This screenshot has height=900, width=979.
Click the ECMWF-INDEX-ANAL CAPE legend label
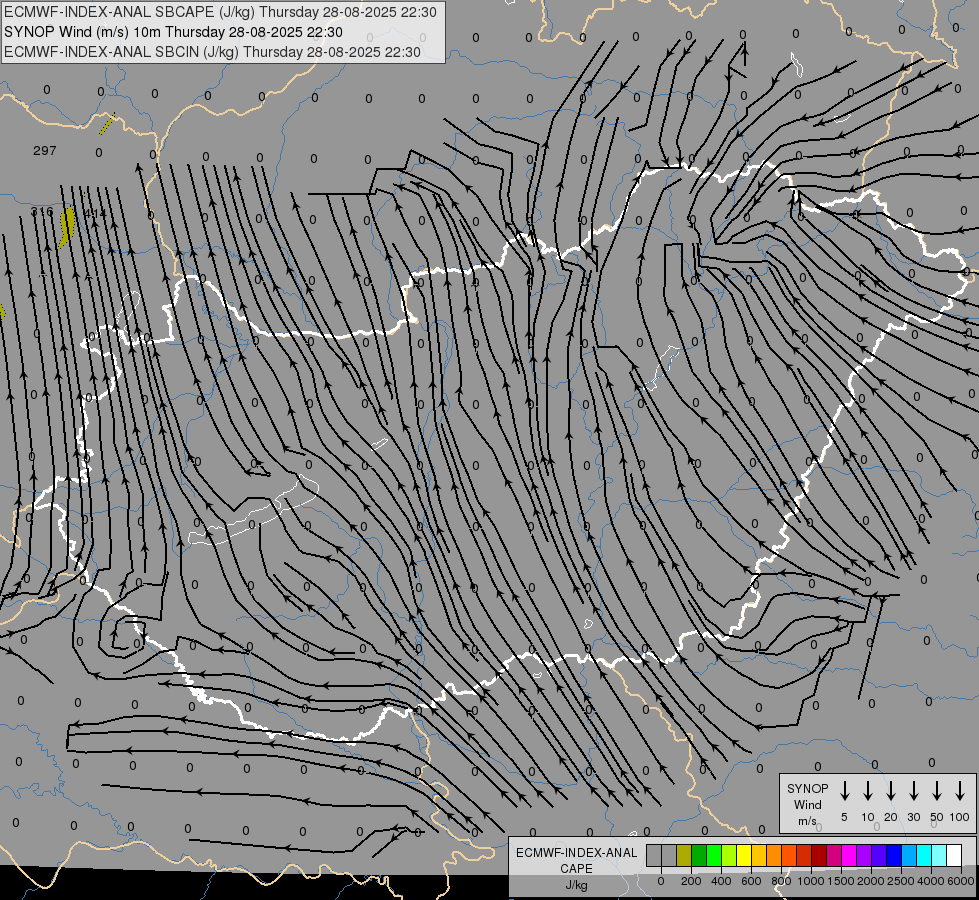click(x=576, y=860)
